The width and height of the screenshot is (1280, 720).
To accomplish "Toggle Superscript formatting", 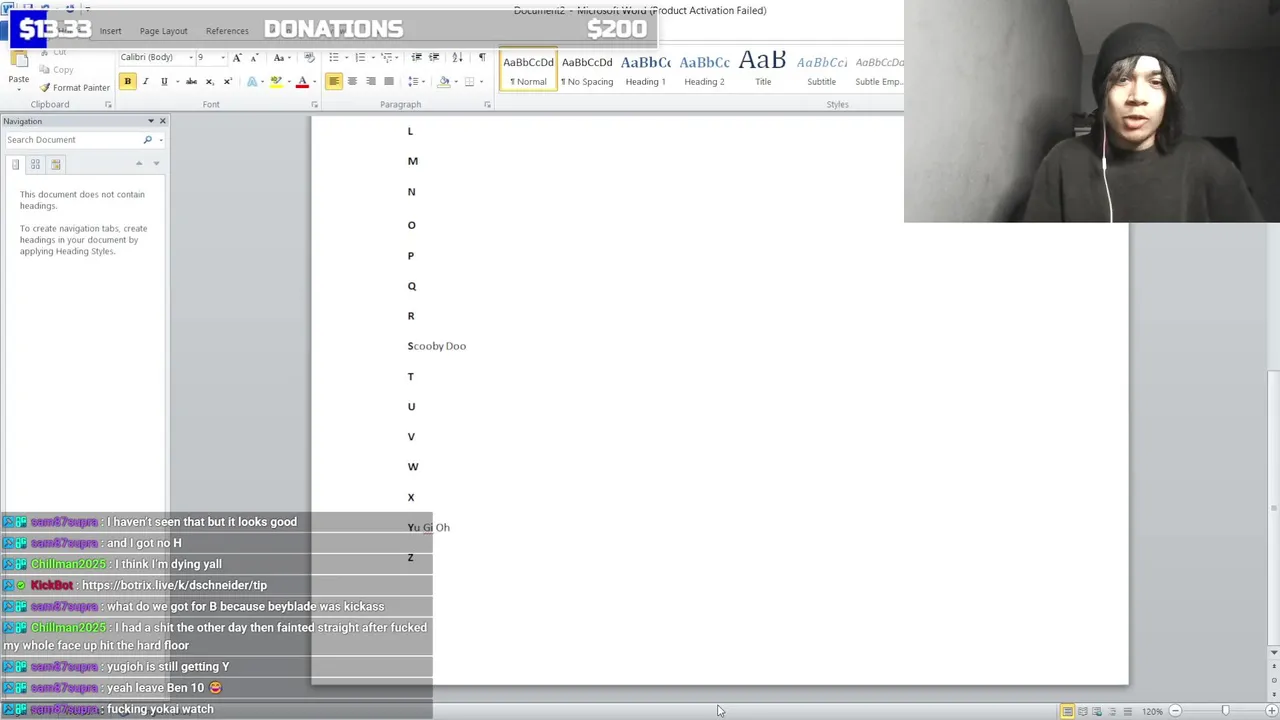I will pyautogui.click(x=227, y=82).
